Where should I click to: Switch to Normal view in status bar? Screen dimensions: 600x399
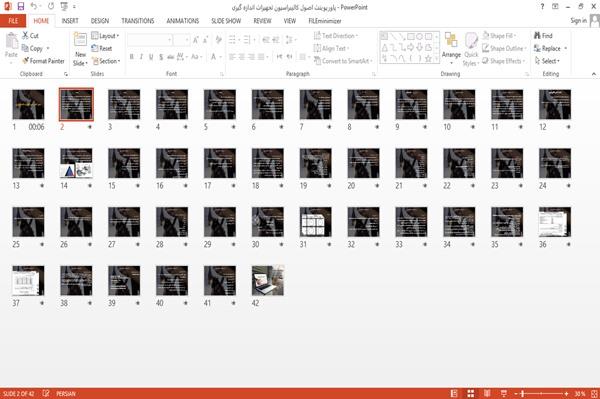pos(454,393)
